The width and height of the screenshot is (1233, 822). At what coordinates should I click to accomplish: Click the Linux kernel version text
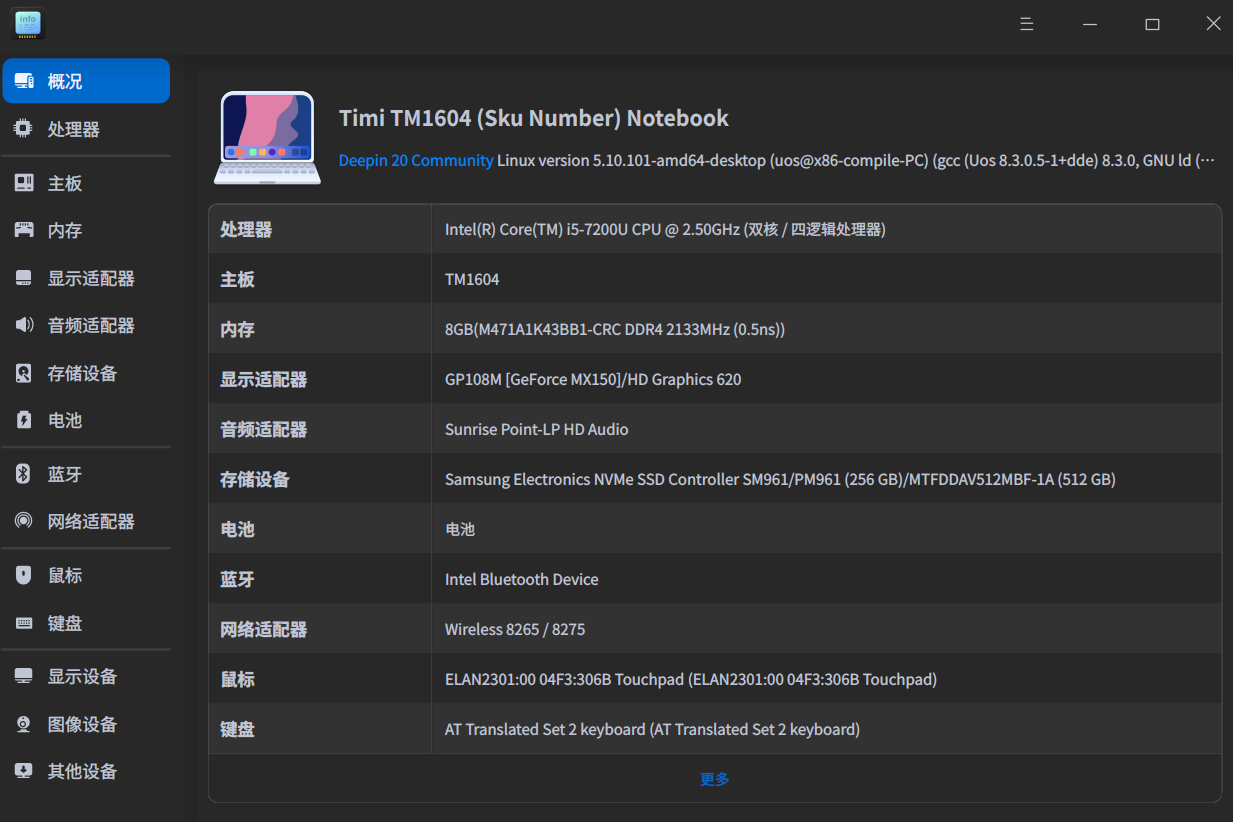coord(856,160)
